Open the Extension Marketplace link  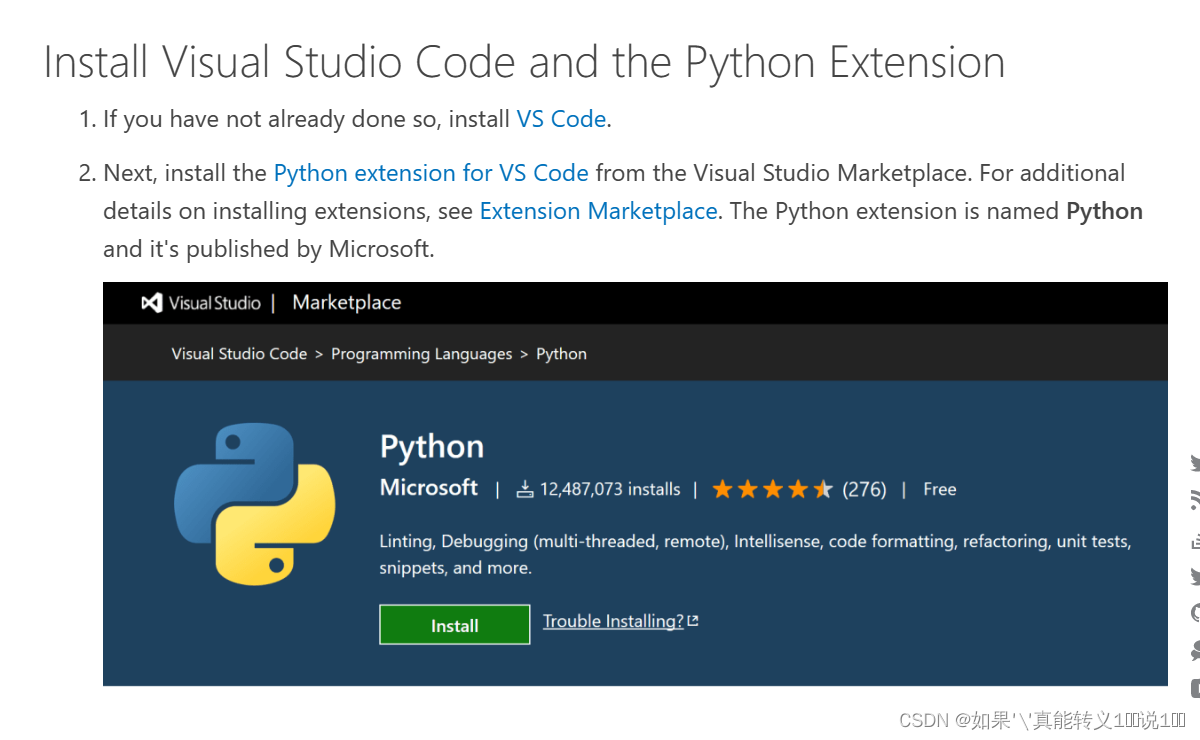click(598, 211)
